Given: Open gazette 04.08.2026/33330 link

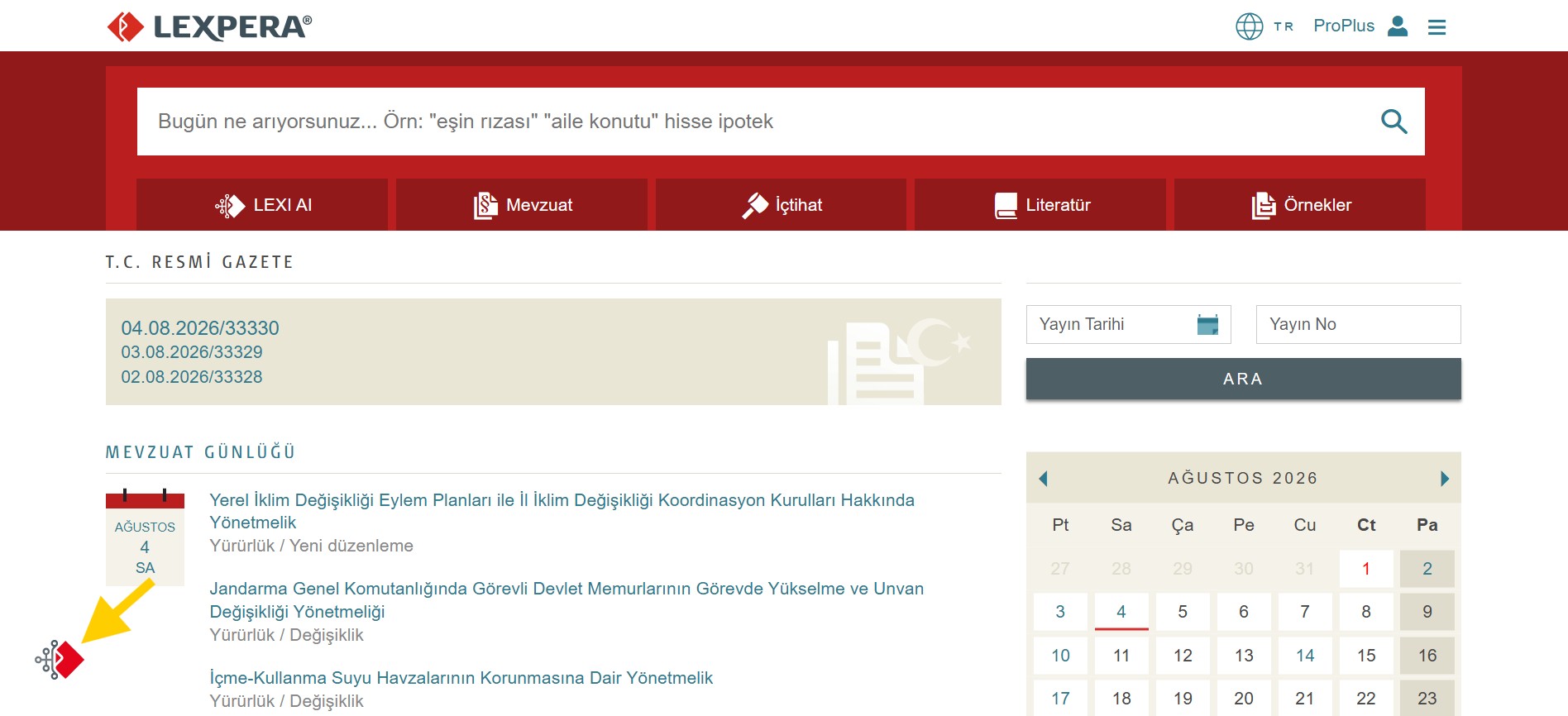Looking at the screenshot, I should [200, 328].
